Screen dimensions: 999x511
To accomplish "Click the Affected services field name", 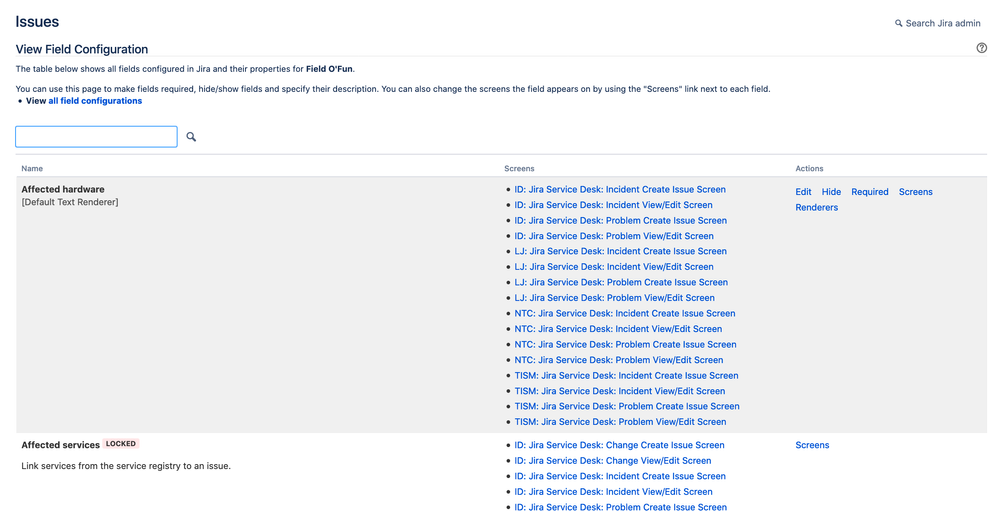I will click(x=61, y=445).
